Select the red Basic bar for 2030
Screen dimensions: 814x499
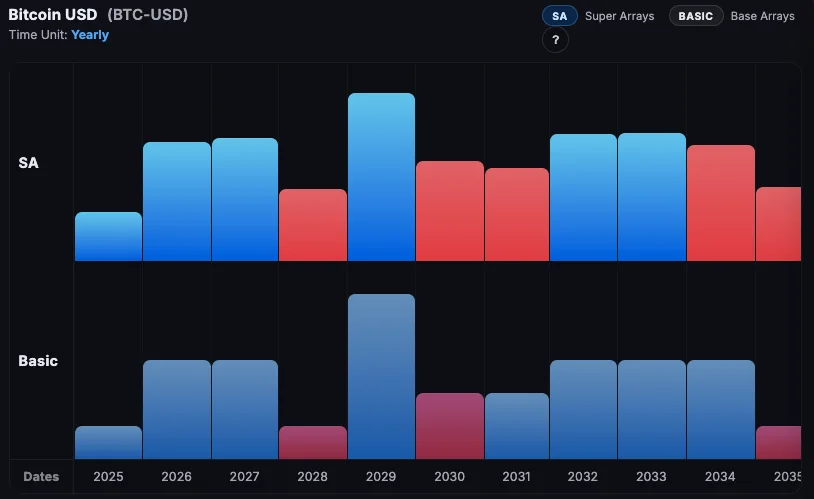pyautogui.click(x=449, y=426)
